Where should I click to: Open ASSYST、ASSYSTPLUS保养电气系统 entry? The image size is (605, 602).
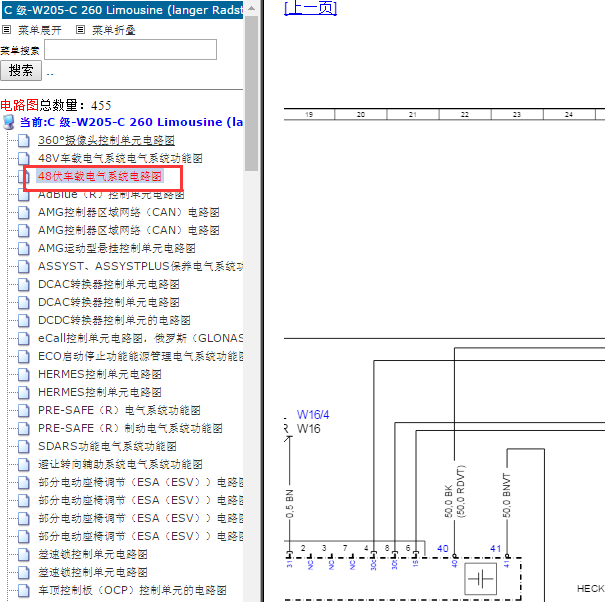(x=140, y=266)
